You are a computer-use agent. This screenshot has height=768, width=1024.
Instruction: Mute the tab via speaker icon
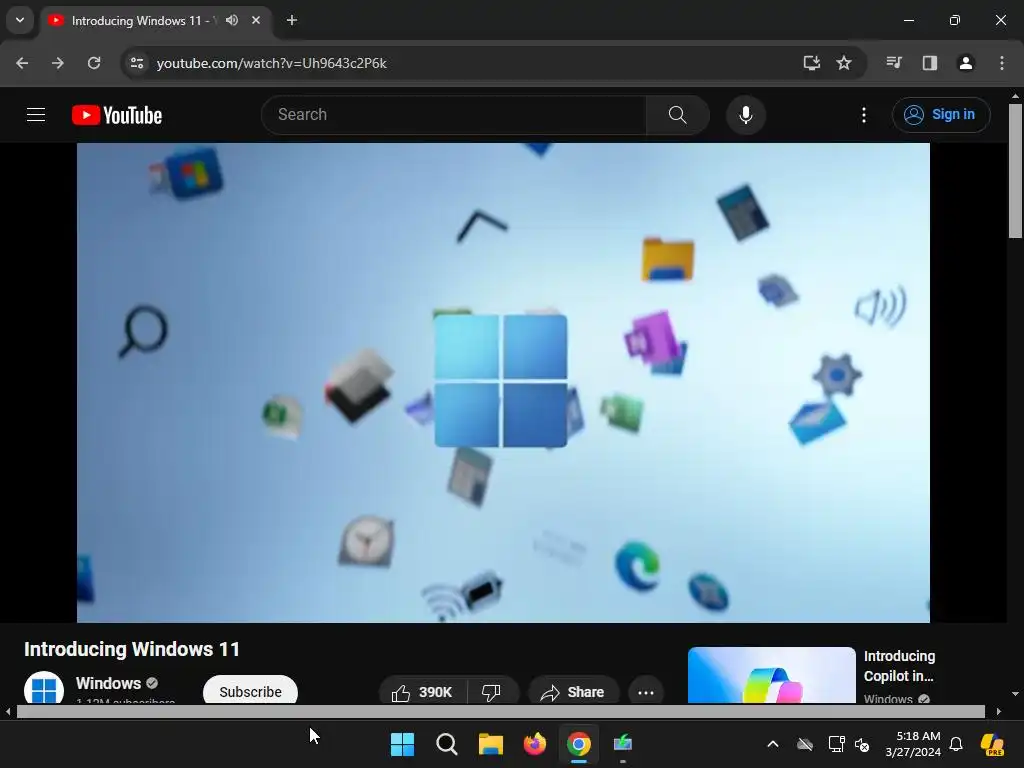[x=232, y=20]
